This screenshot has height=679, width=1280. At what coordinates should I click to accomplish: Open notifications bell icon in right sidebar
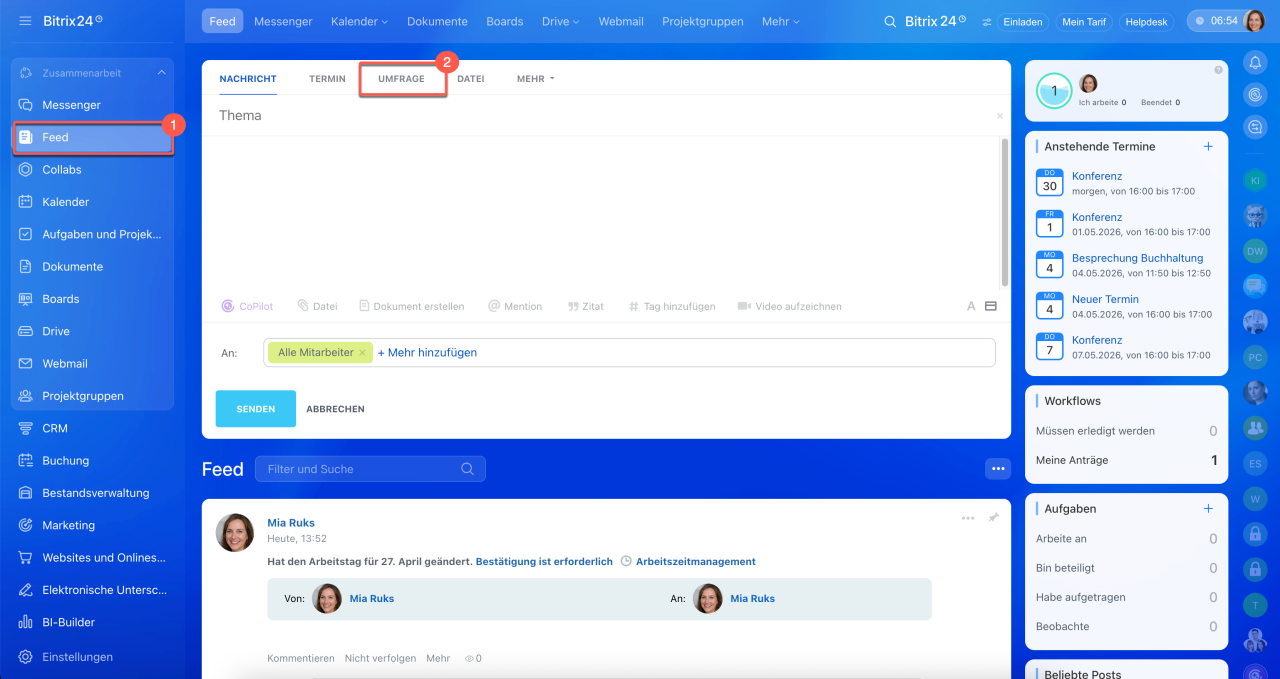click(1255, 62)
